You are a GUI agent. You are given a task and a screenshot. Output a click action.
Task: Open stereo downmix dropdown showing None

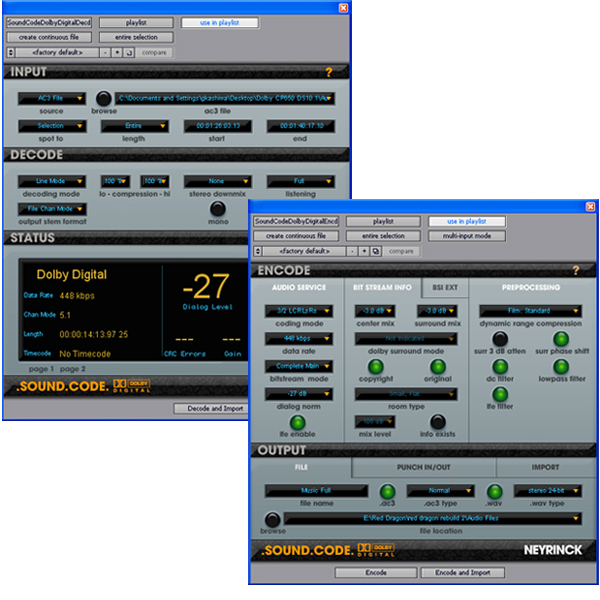pyautogui.click(x=218, y=181)
